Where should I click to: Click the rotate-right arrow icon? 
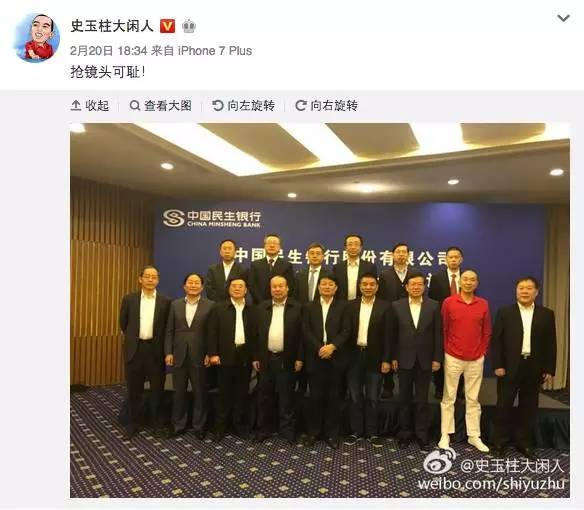click(301, 105)
